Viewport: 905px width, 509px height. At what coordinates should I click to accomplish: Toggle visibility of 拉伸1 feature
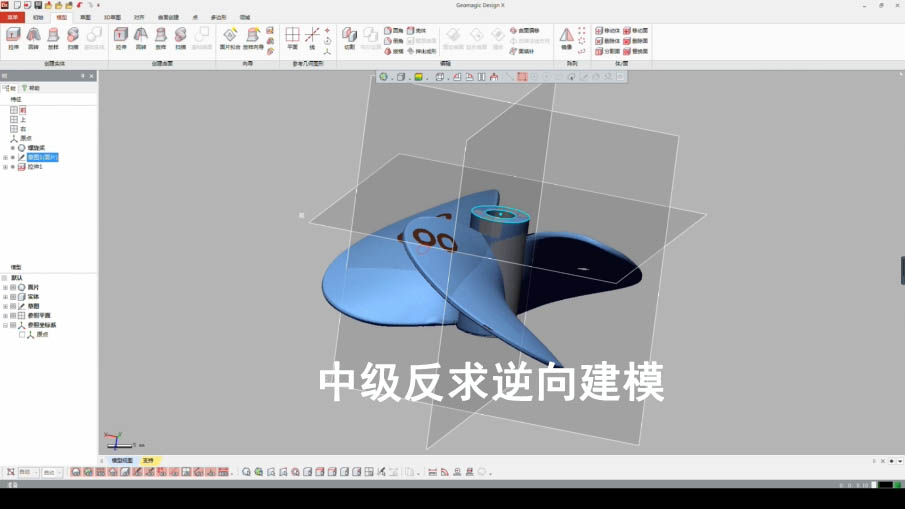click(13, 167)
